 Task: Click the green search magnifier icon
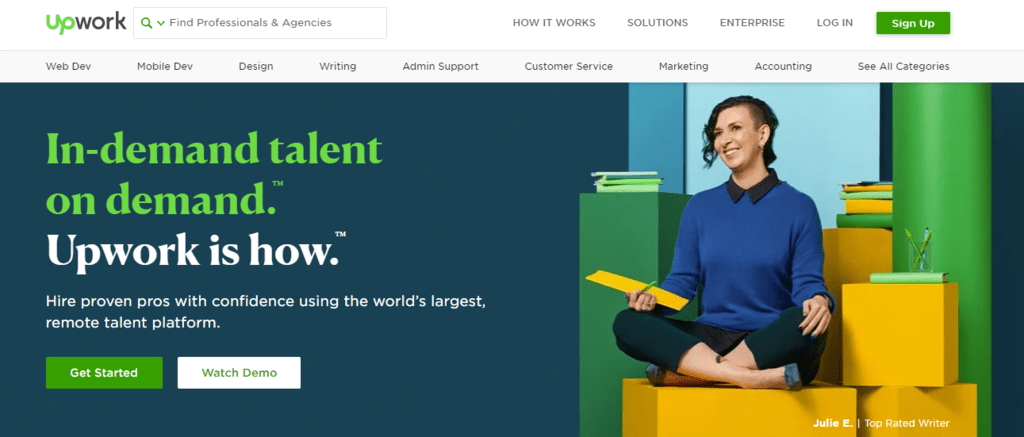click(x=146, y=23)
